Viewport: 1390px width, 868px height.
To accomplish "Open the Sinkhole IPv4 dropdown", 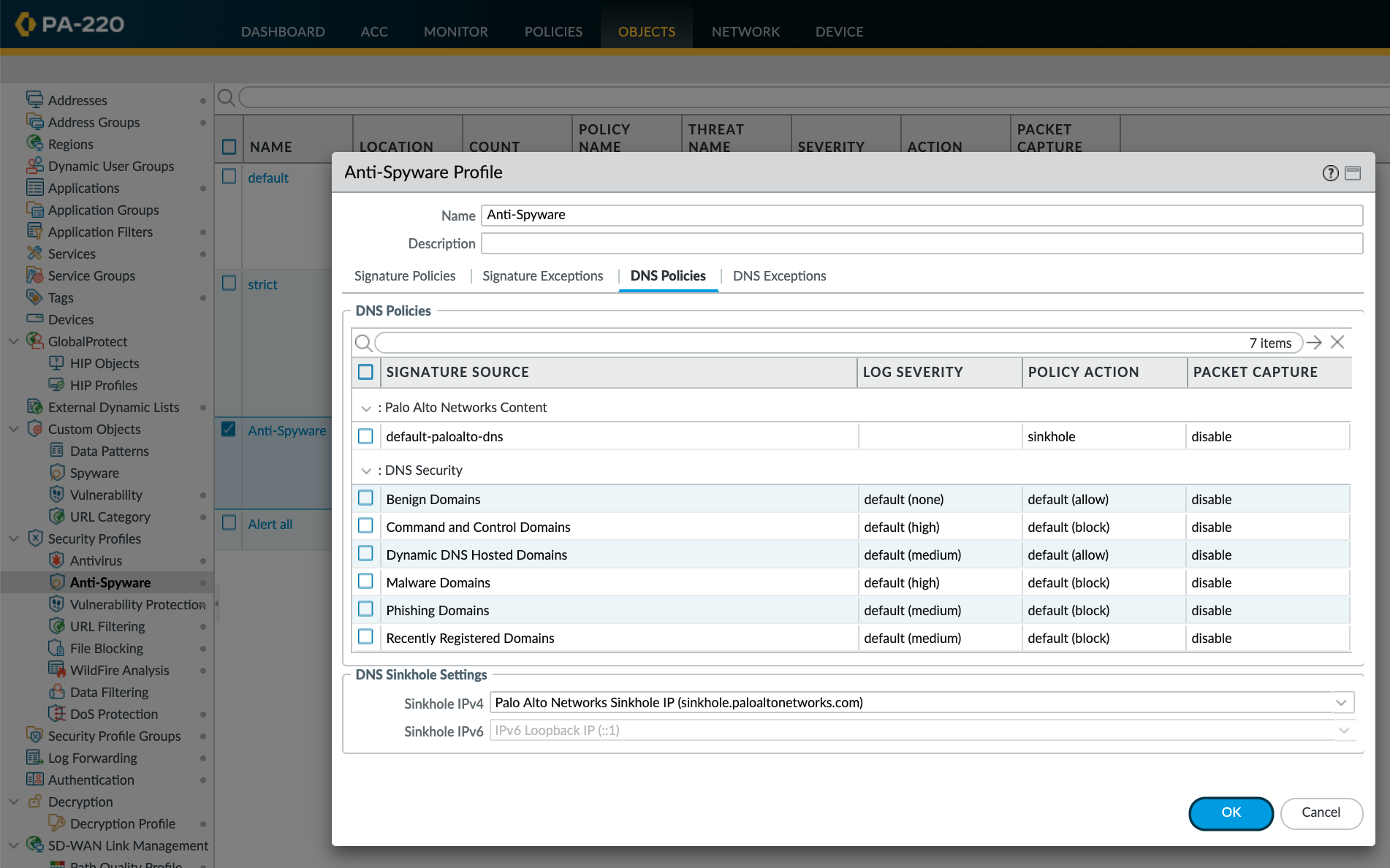I will point(1342,702).
